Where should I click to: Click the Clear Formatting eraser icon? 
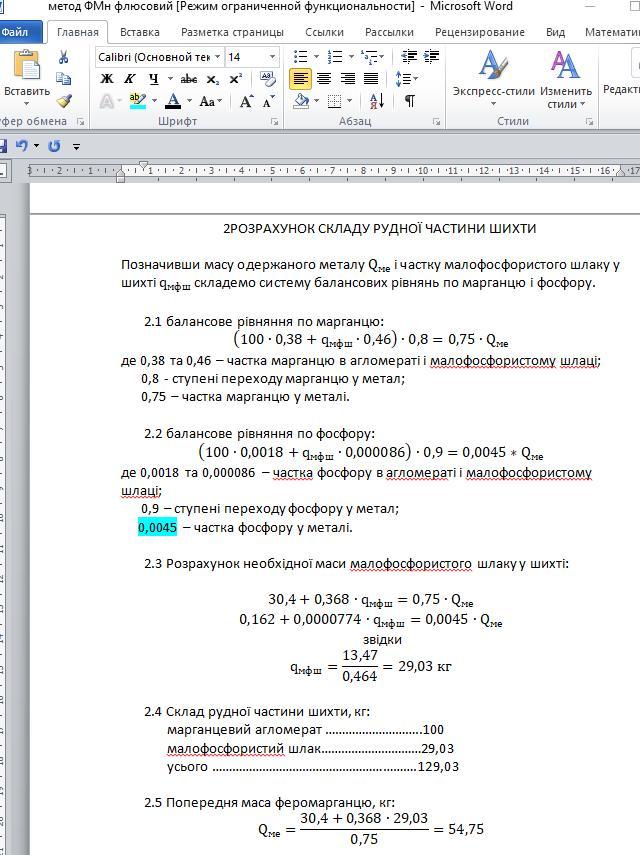click(x=267, y=78)
